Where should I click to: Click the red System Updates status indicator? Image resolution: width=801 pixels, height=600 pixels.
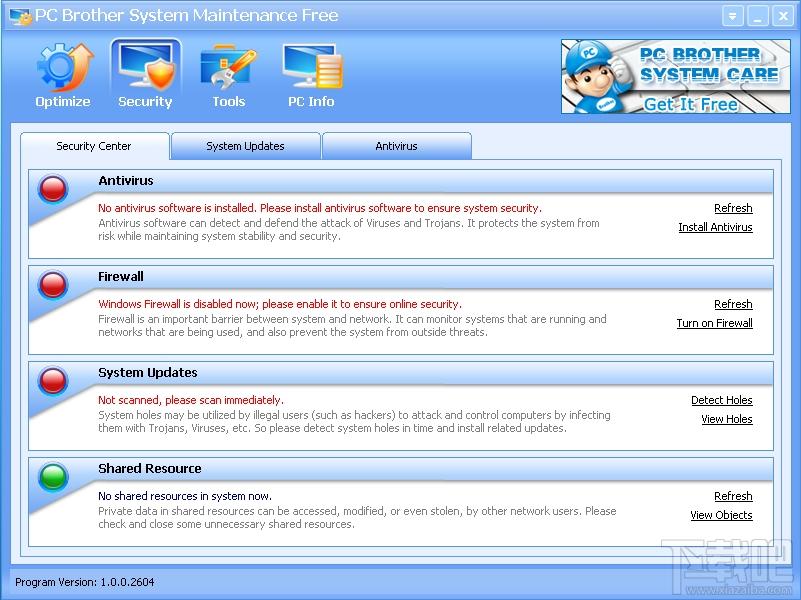tap(53, 380)
